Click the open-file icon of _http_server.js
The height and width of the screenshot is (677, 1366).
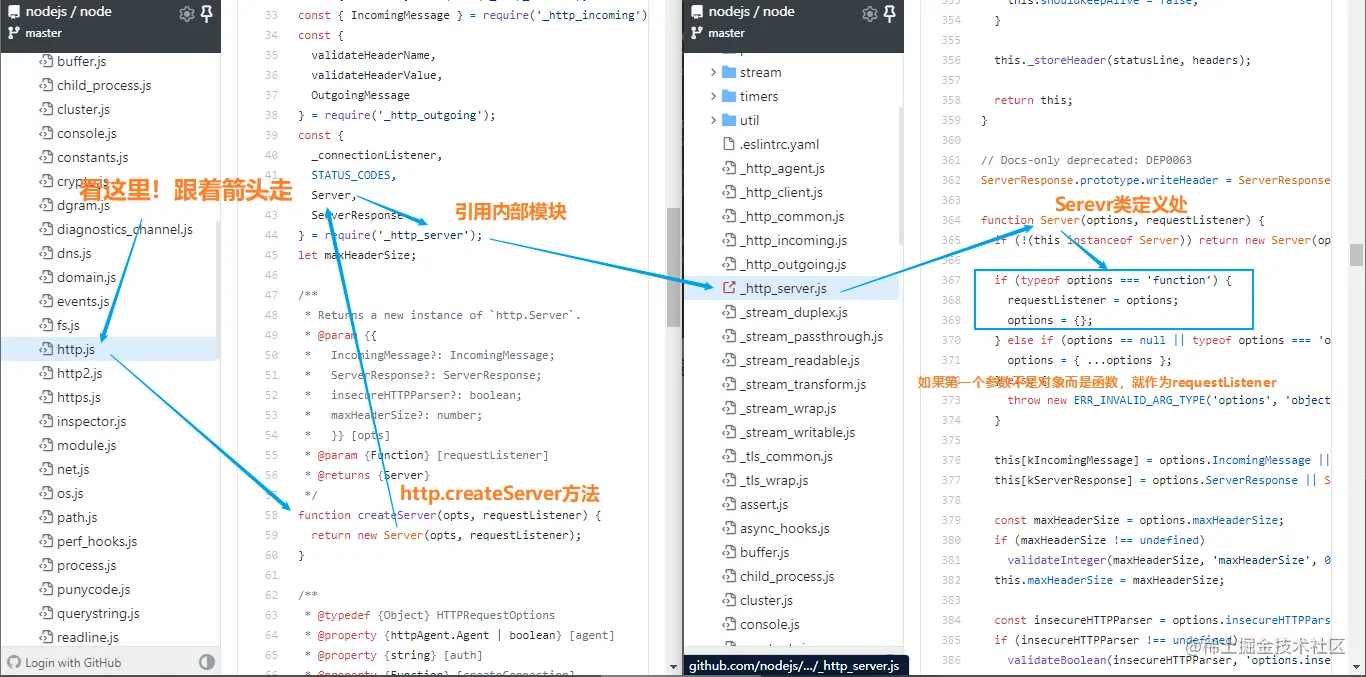[x=728, y=288]
